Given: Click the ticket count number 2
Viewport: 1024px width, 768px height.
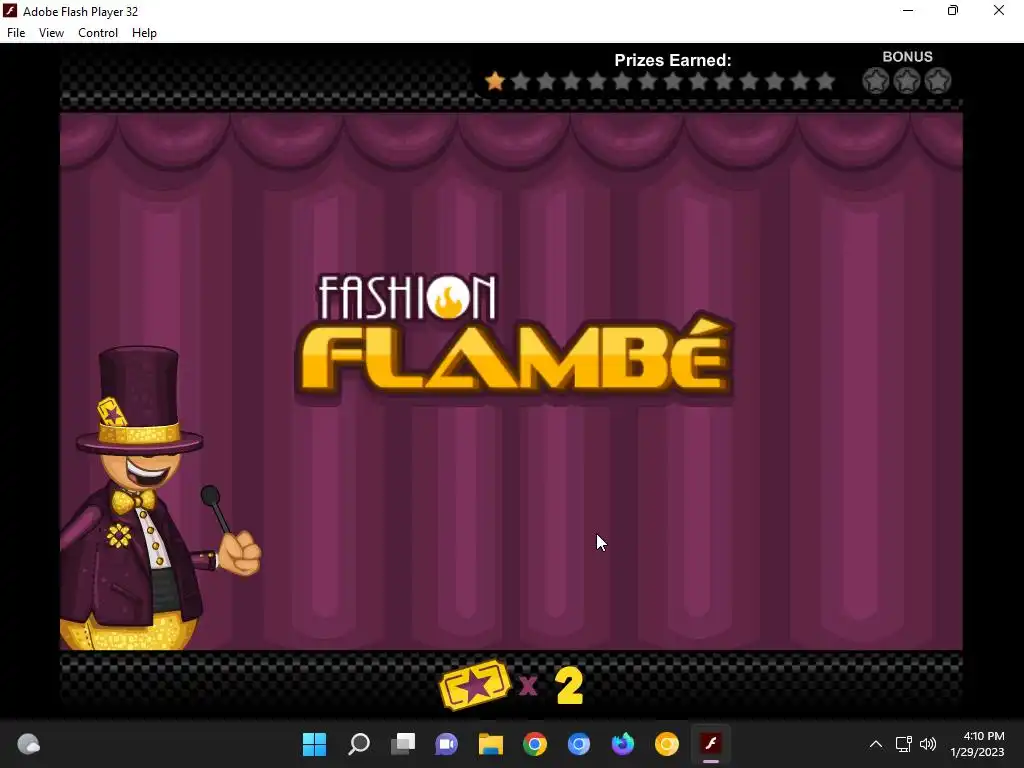Looking at the screenshot, I should tap(569, 686).
